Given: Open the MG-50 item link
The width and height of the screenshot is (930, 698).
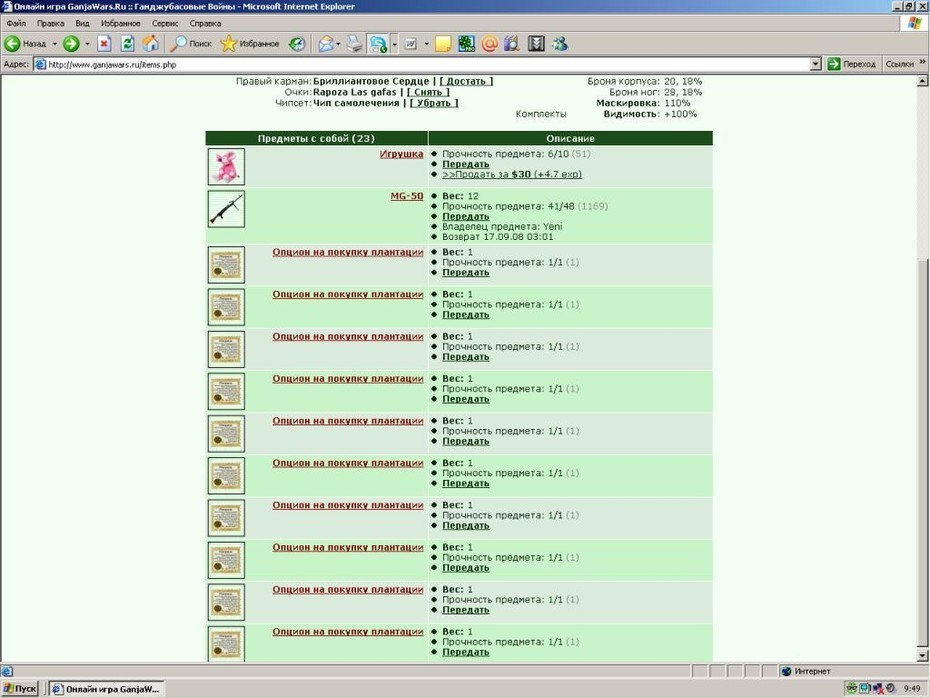Looking at the screenshot, I should coord(407,196).
